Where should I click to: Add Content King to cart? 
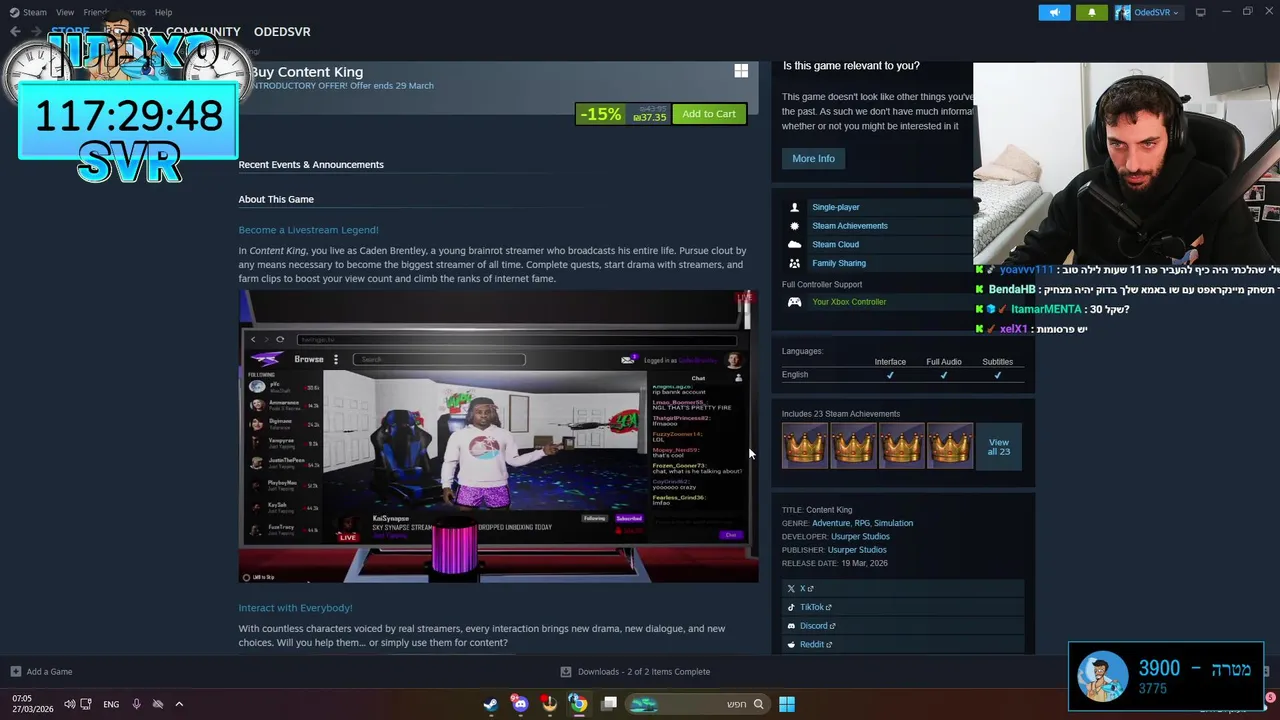click(709, 114)
